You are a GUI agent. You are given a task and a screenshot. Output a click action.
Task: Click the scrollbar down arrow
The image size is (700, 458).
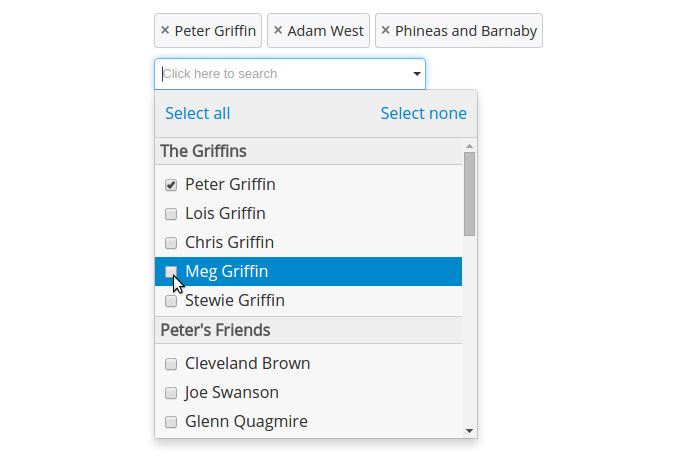[x=469, y=431]
